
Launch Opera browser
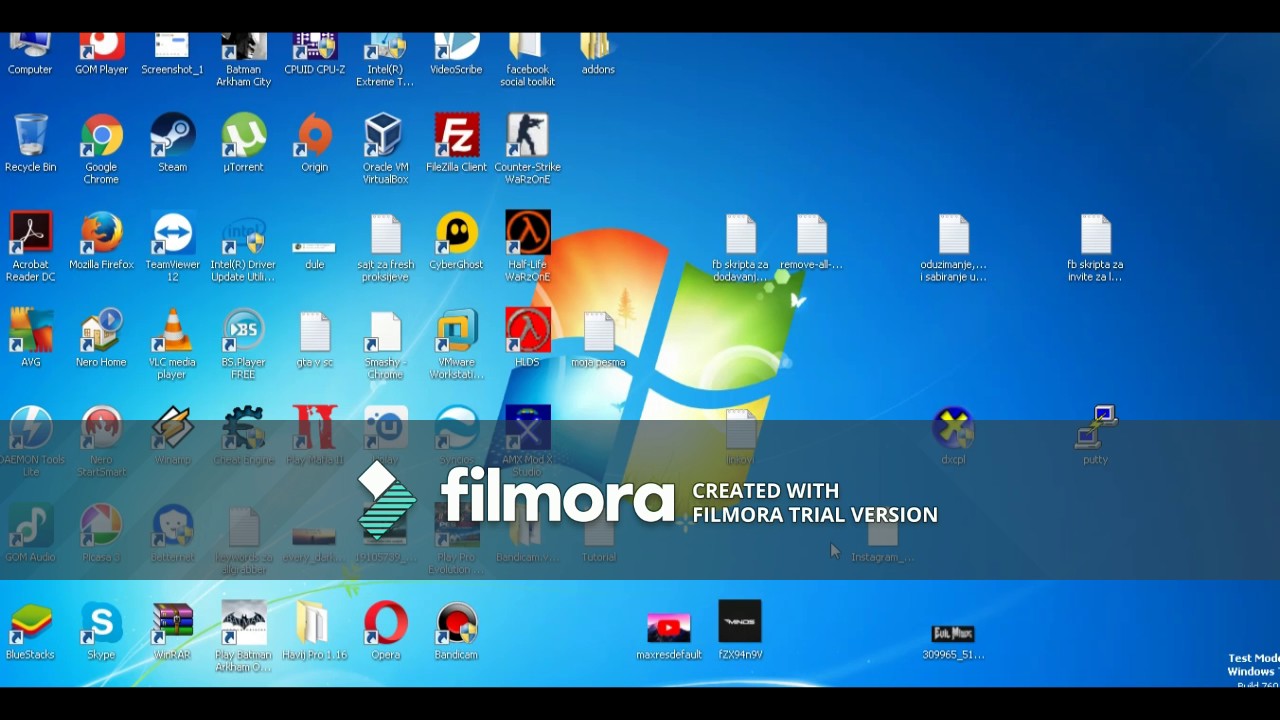pyautogui.click(x=385, y=623)
